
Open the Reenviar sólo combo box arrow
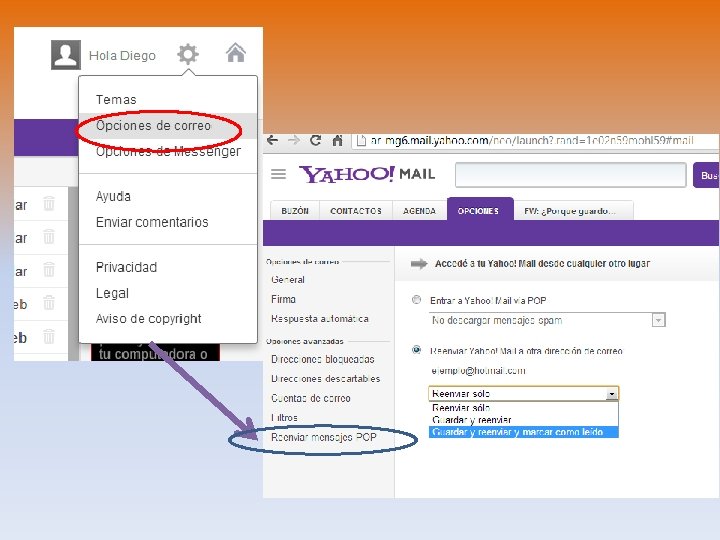pos(612,394)
